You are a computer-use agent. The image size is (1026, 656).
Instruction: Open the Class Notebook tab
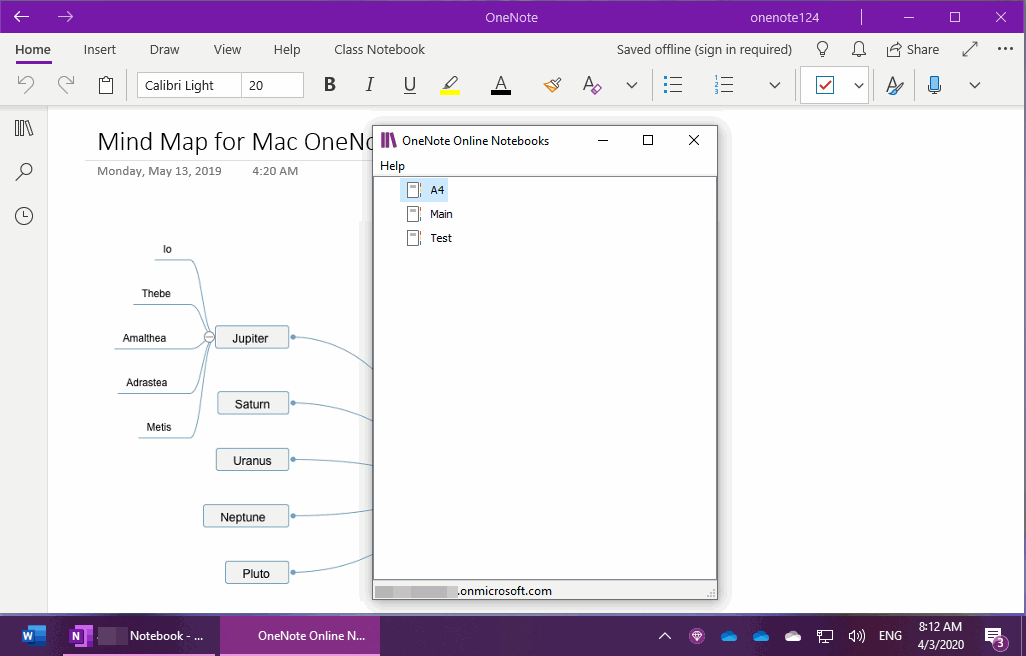(380, 50)
